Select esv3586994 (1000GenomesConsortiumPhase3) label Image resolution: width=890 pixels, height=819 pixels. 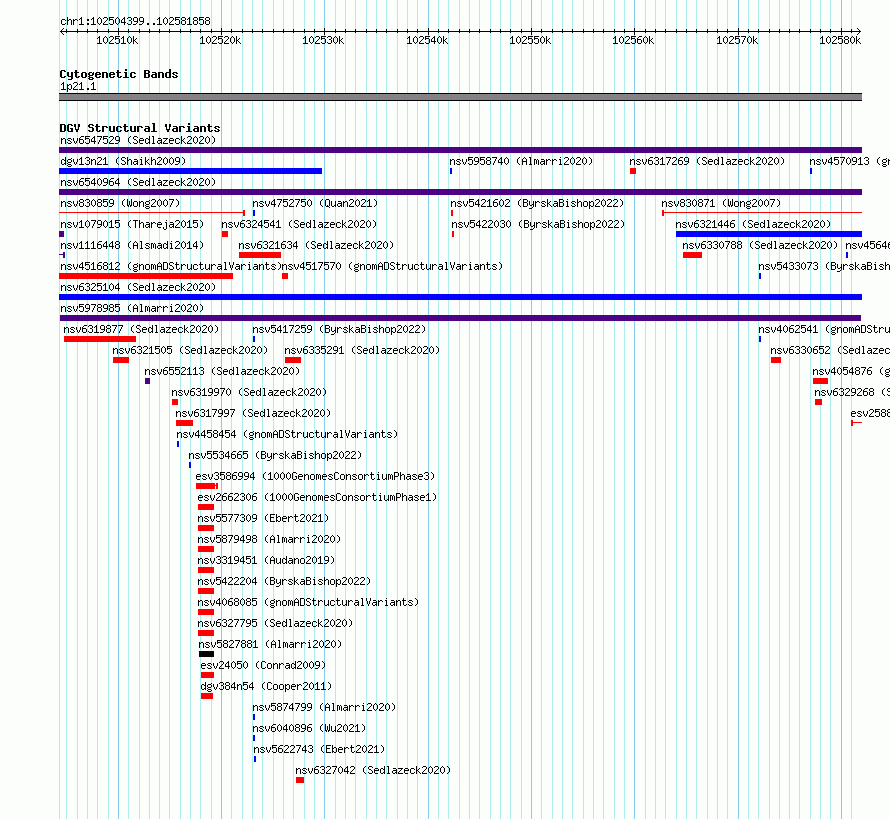pos(316,476)
